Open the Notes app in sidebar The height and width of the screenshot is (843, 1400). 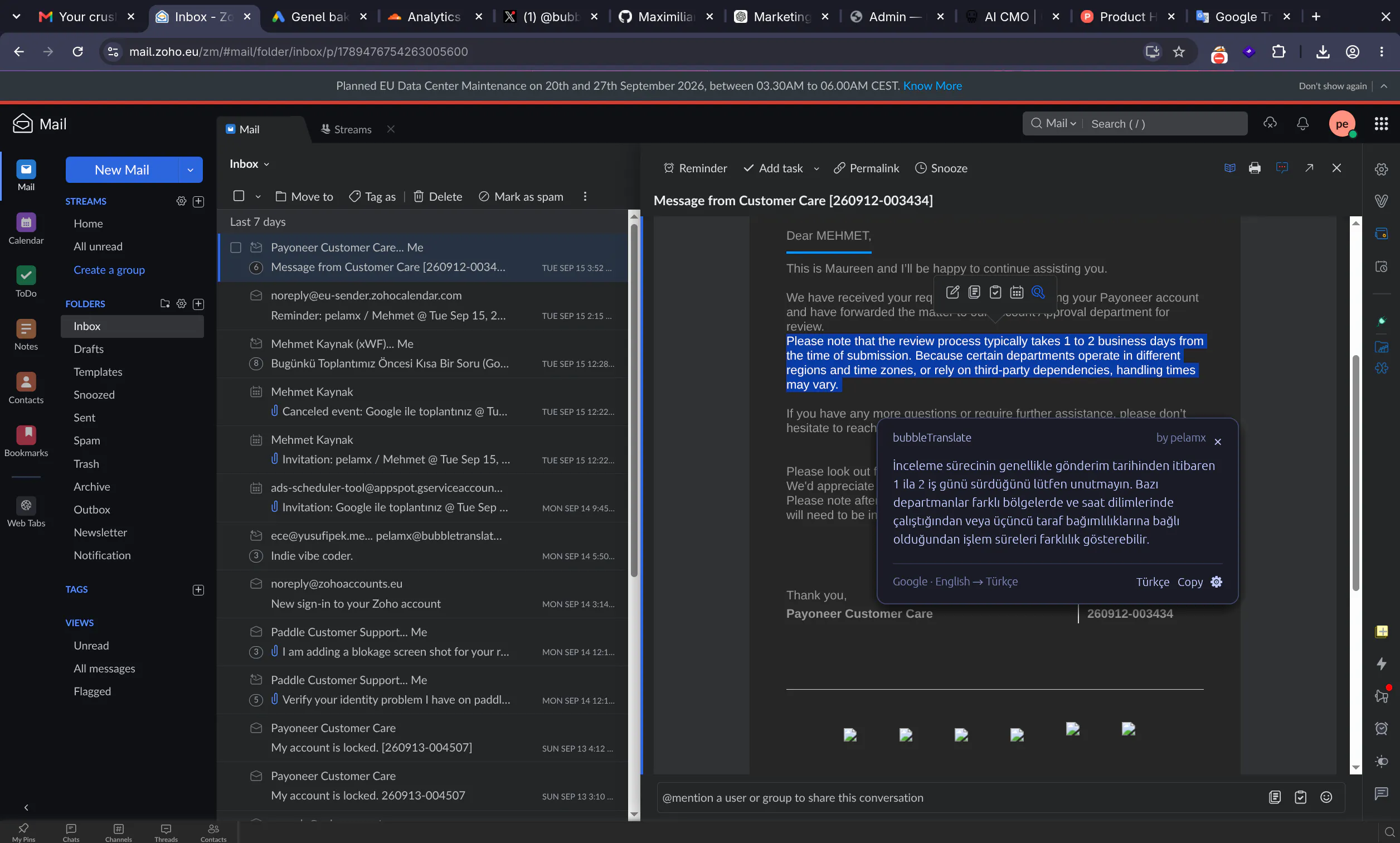pyautogui.click(x=26, y=335)
